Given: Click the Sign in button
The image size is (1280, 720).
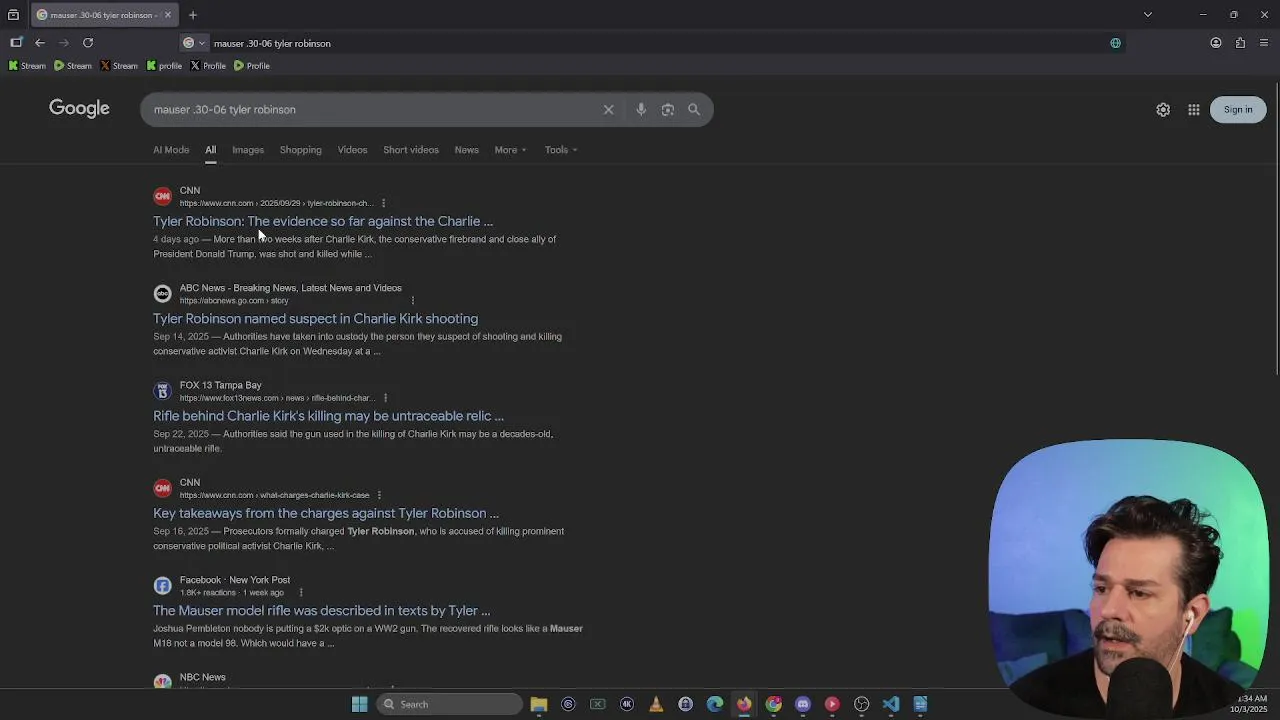Looking at the screenshot, I should pyautogui.click(x=1238, y=110).
